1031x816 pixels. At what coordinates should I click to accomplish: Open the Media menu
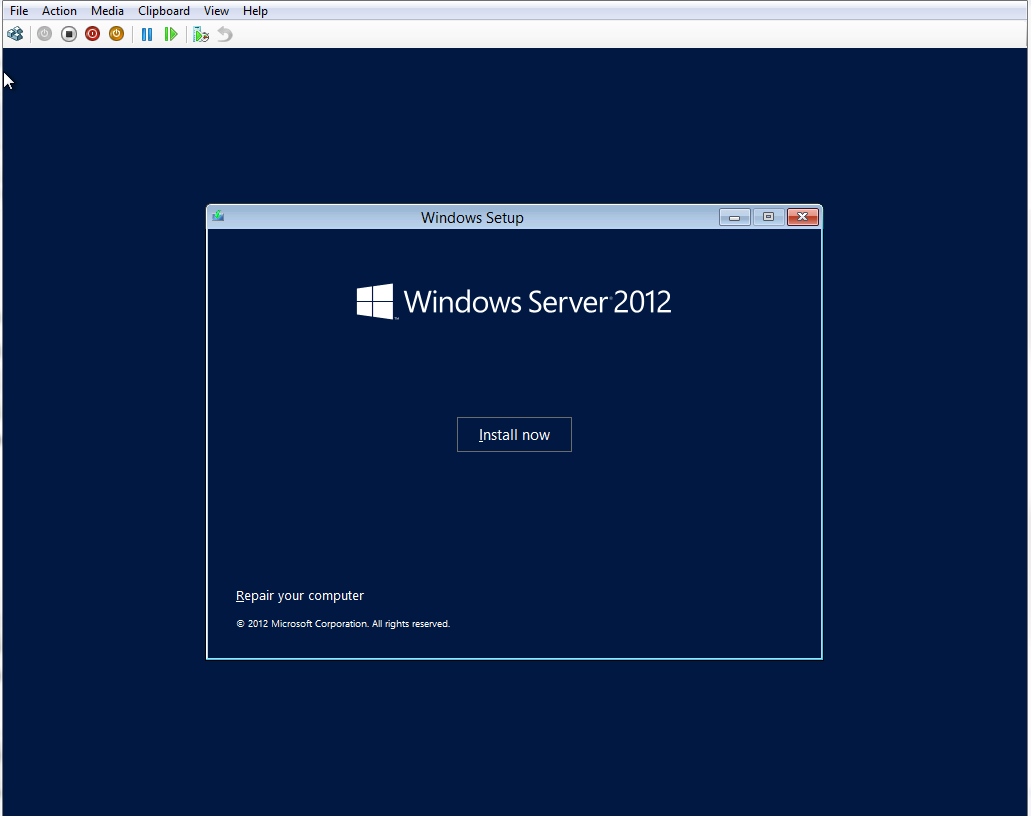[107, 11]
